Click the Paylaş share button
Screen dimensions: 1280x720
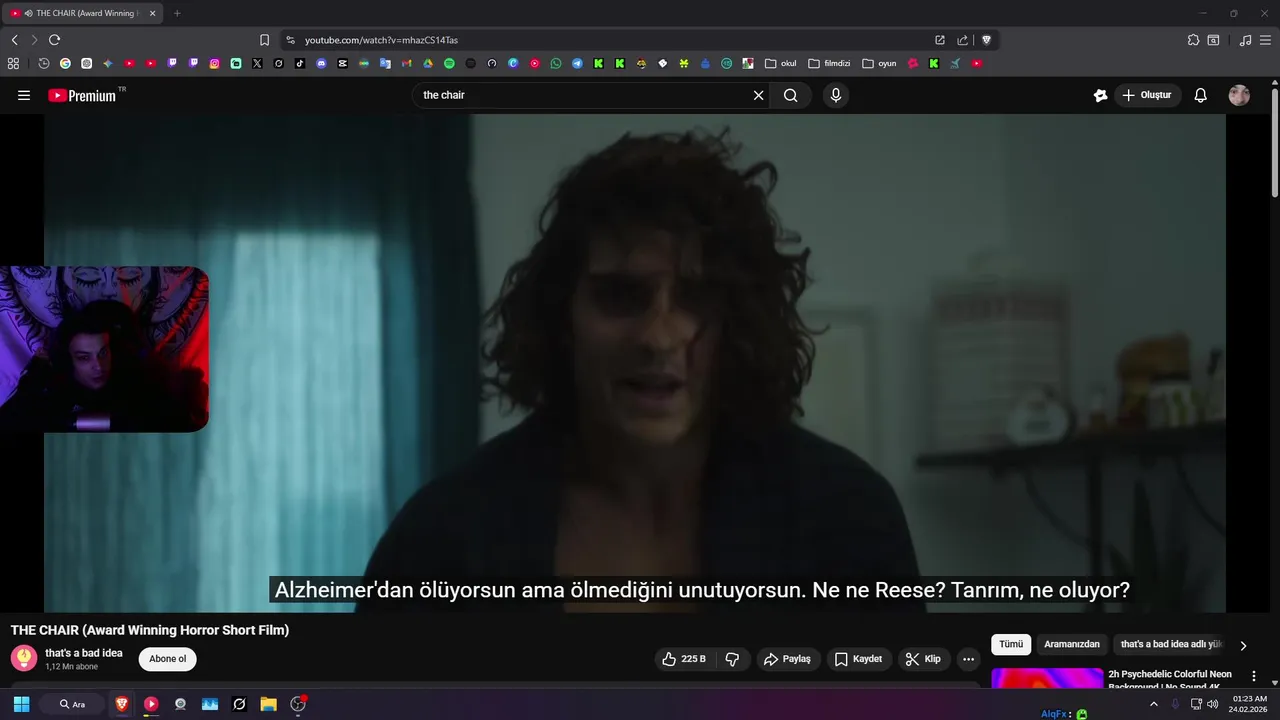[x=787, y=659]
